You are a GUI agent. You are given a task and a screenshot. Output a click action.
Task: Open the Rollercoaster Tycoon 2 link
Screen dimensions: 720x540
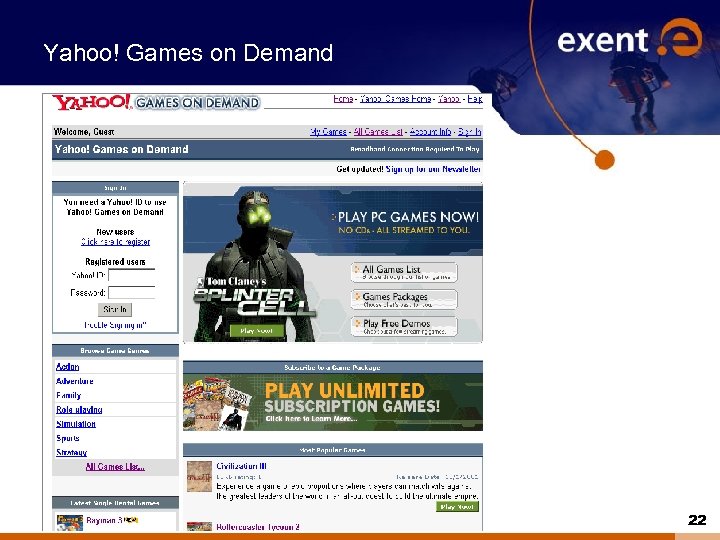pos(258,527)
